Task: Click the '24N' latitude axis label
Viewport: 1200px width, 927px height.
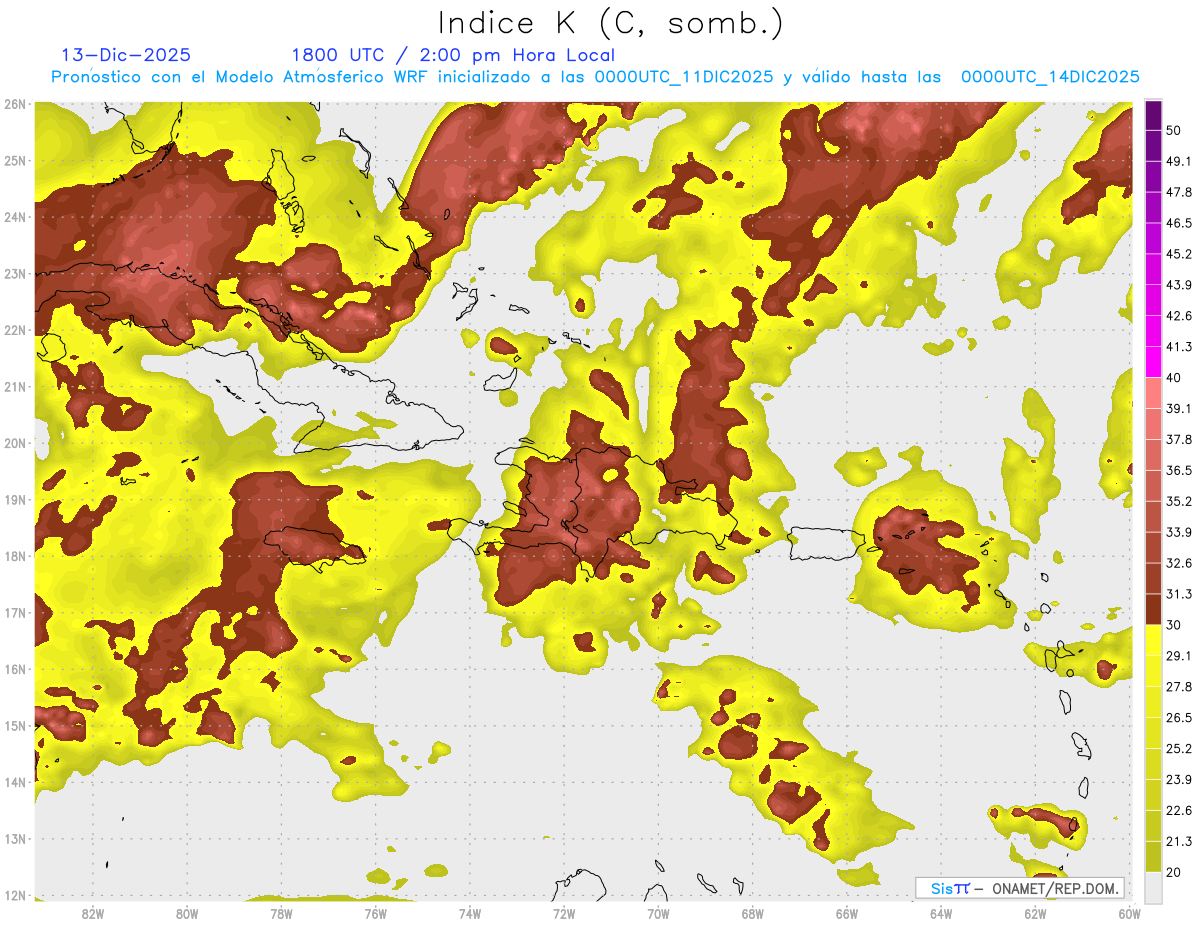Action: (15, 217)
